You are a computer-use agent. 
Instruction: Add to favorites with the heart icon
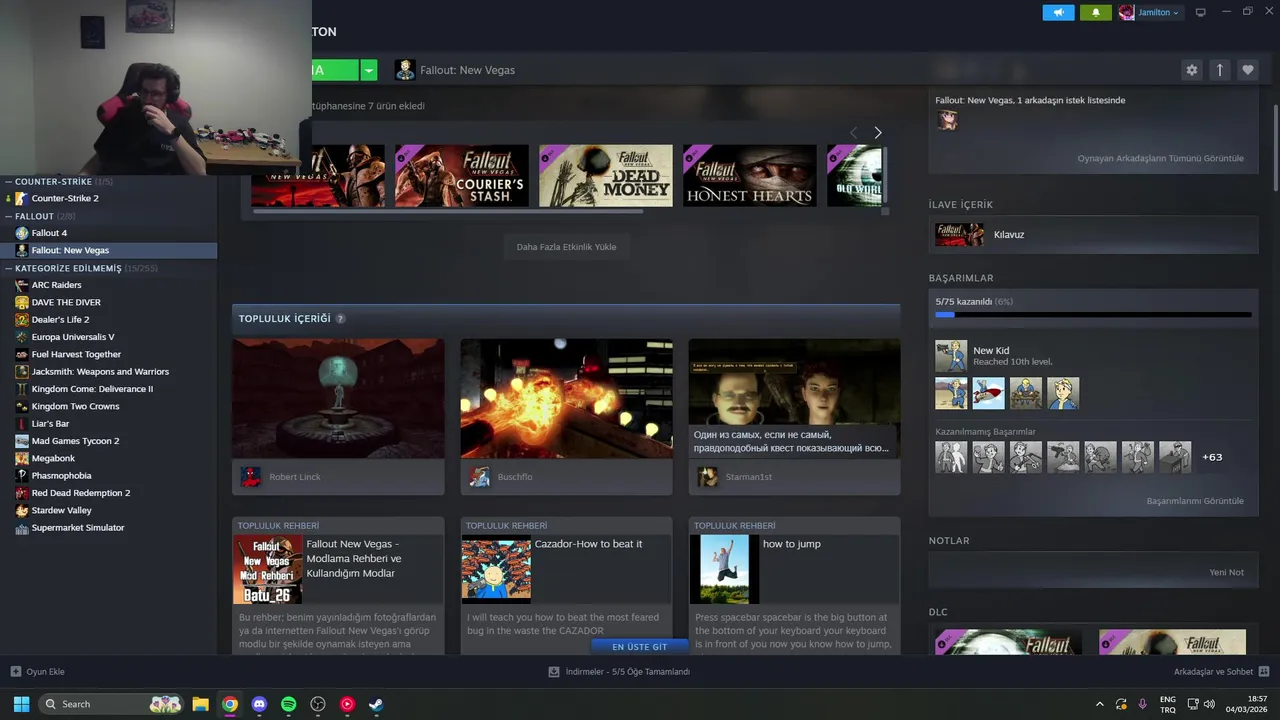click(1247, 70)
